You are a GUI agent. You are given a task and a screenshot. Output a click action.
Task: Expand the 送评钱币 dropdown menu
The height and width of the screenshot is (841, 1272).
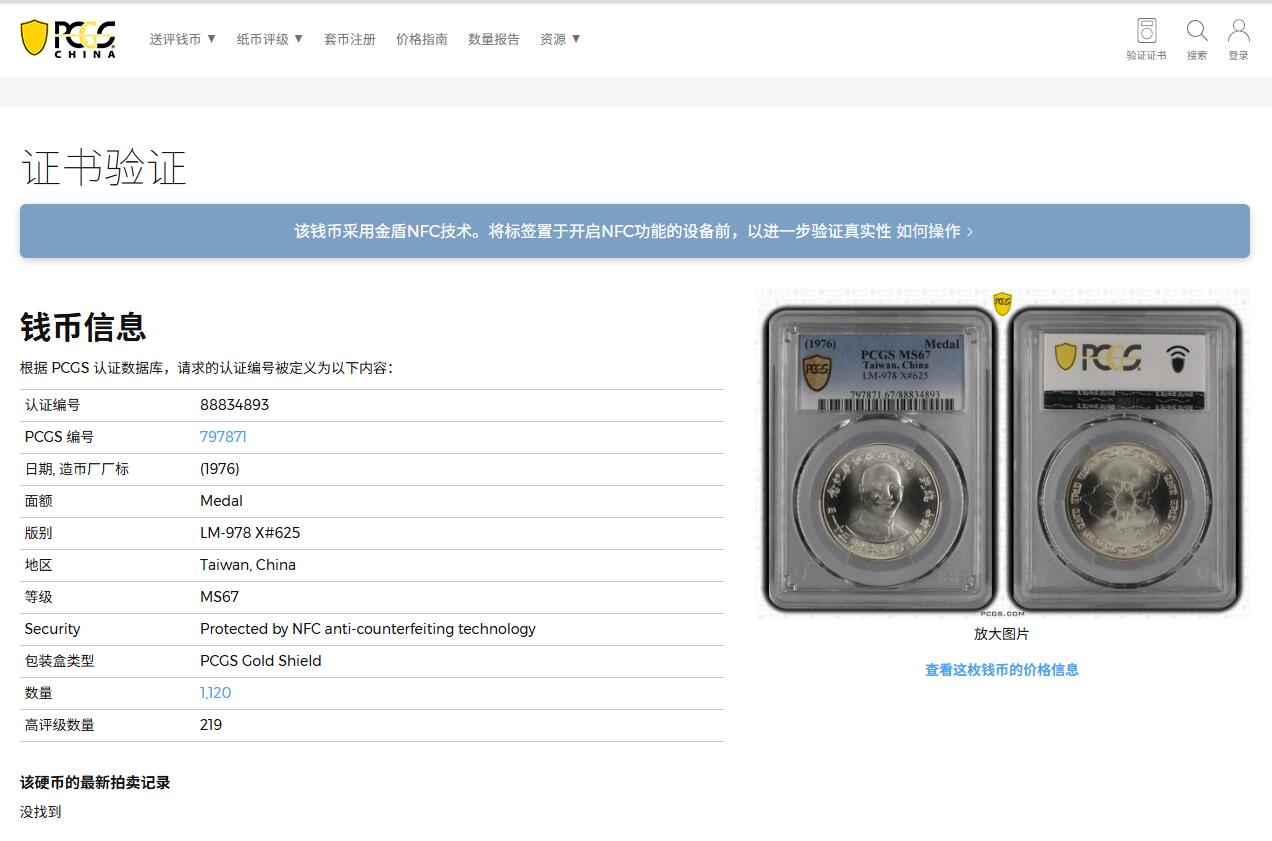[x=183, y=39]
